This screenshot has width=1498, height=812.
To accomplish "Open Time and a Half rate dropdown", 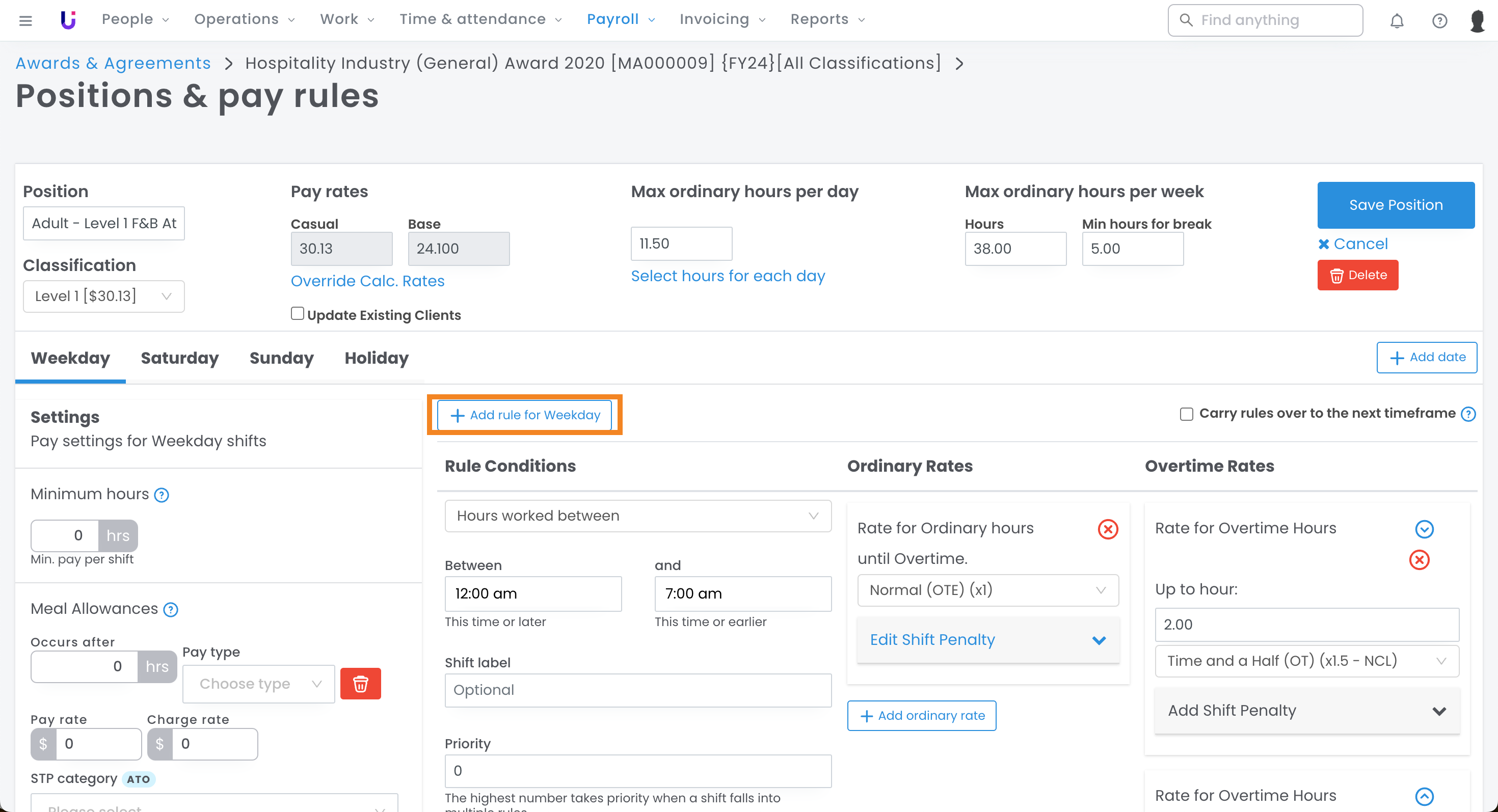I will 1306,661.
